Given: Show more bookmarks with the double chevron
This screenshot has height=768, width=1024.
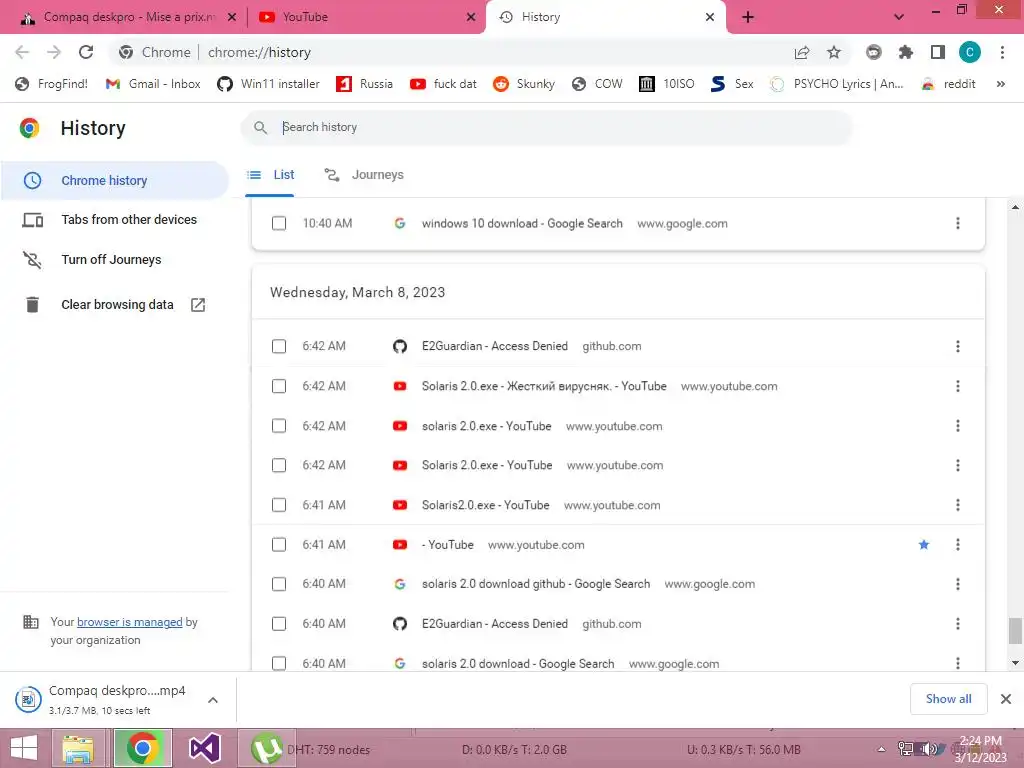Looking at the screenshot, I should tap(1000, 84).
